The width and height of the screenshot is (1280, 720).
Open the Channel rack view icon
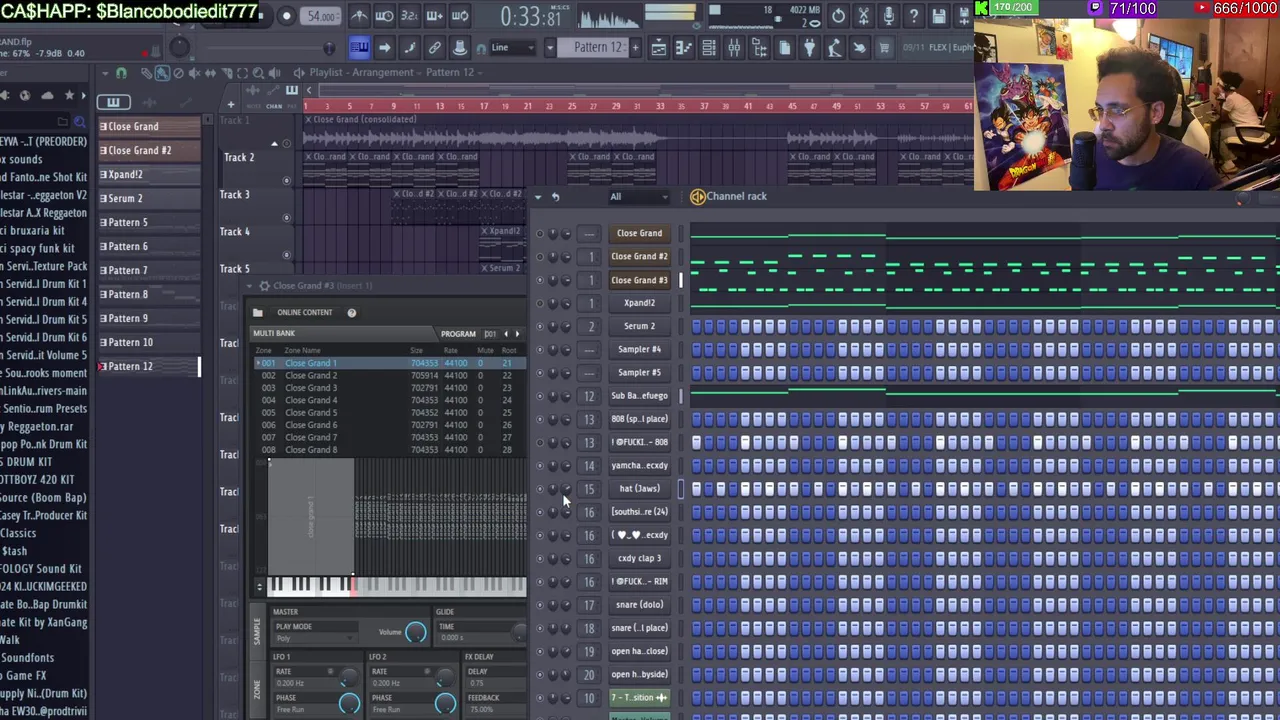point(709,47)
